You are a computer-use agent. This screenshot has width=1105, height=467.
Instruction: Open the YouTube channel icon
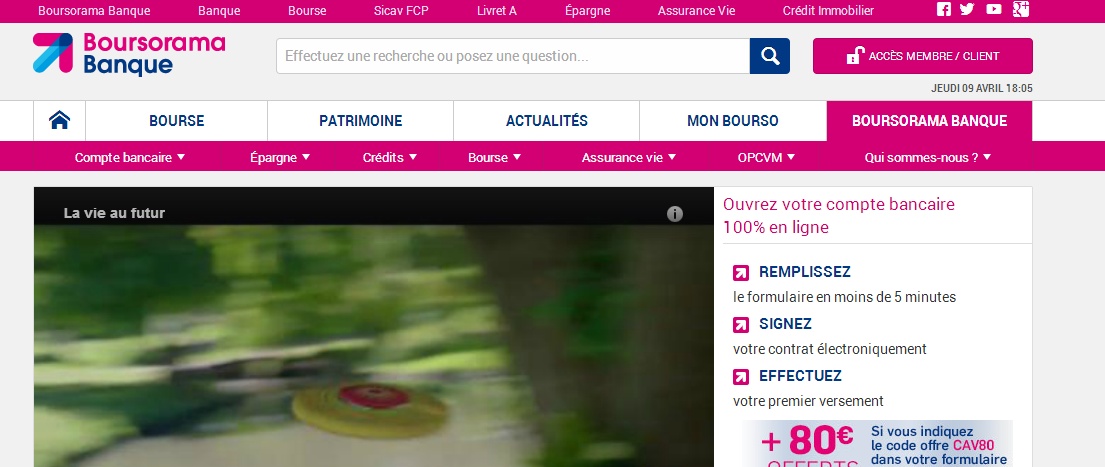(x=994, y=9)
